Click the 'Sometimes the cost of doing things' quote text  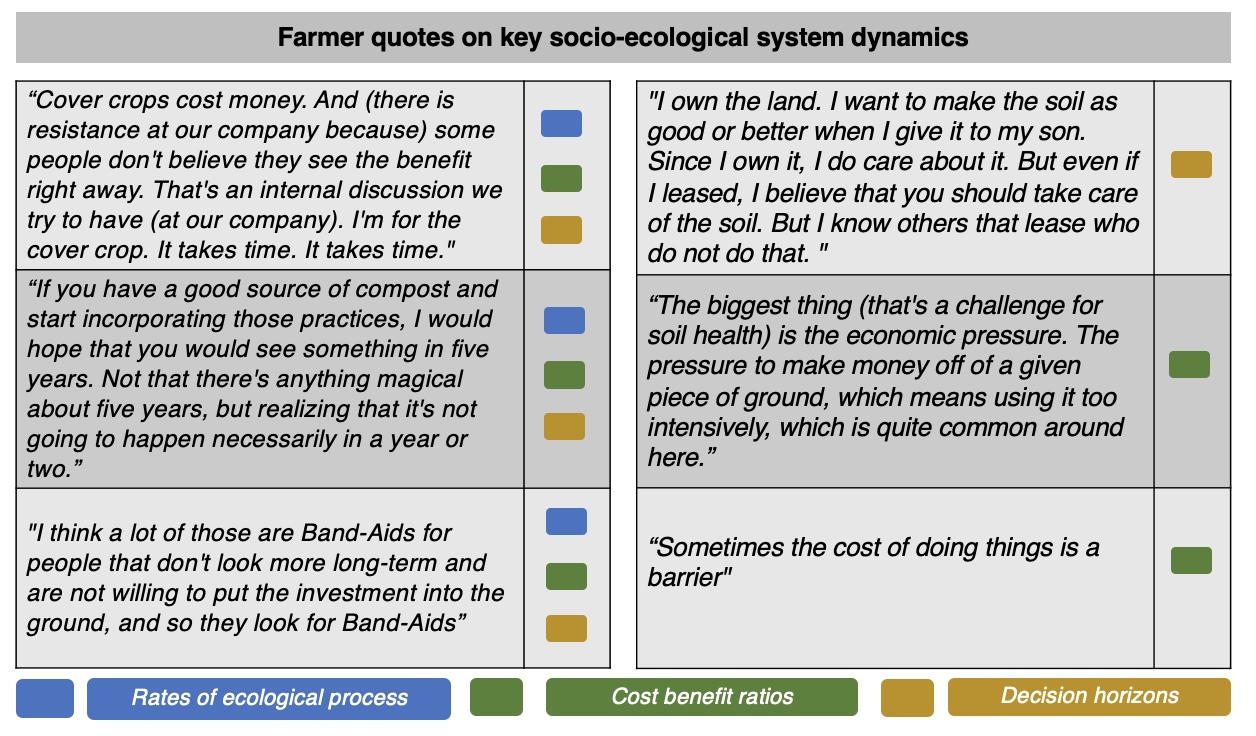pyautogui.click(x=874, y=562)
